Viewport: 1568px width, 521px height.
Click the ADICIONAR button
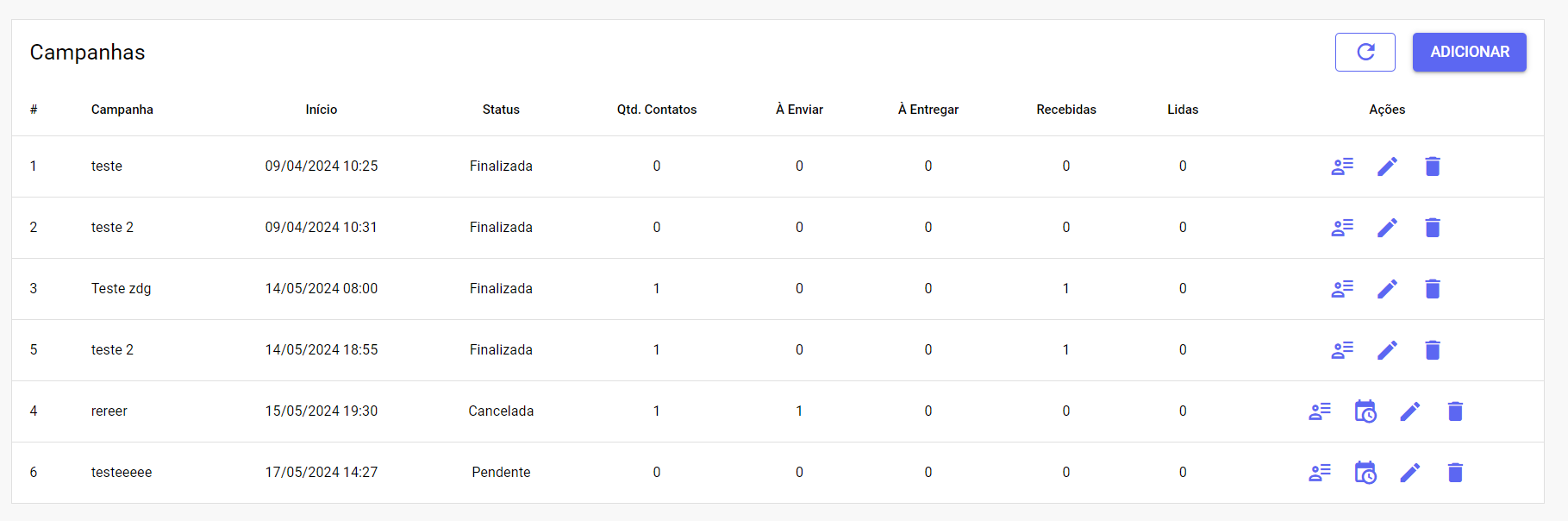(x=1469, y=52)
